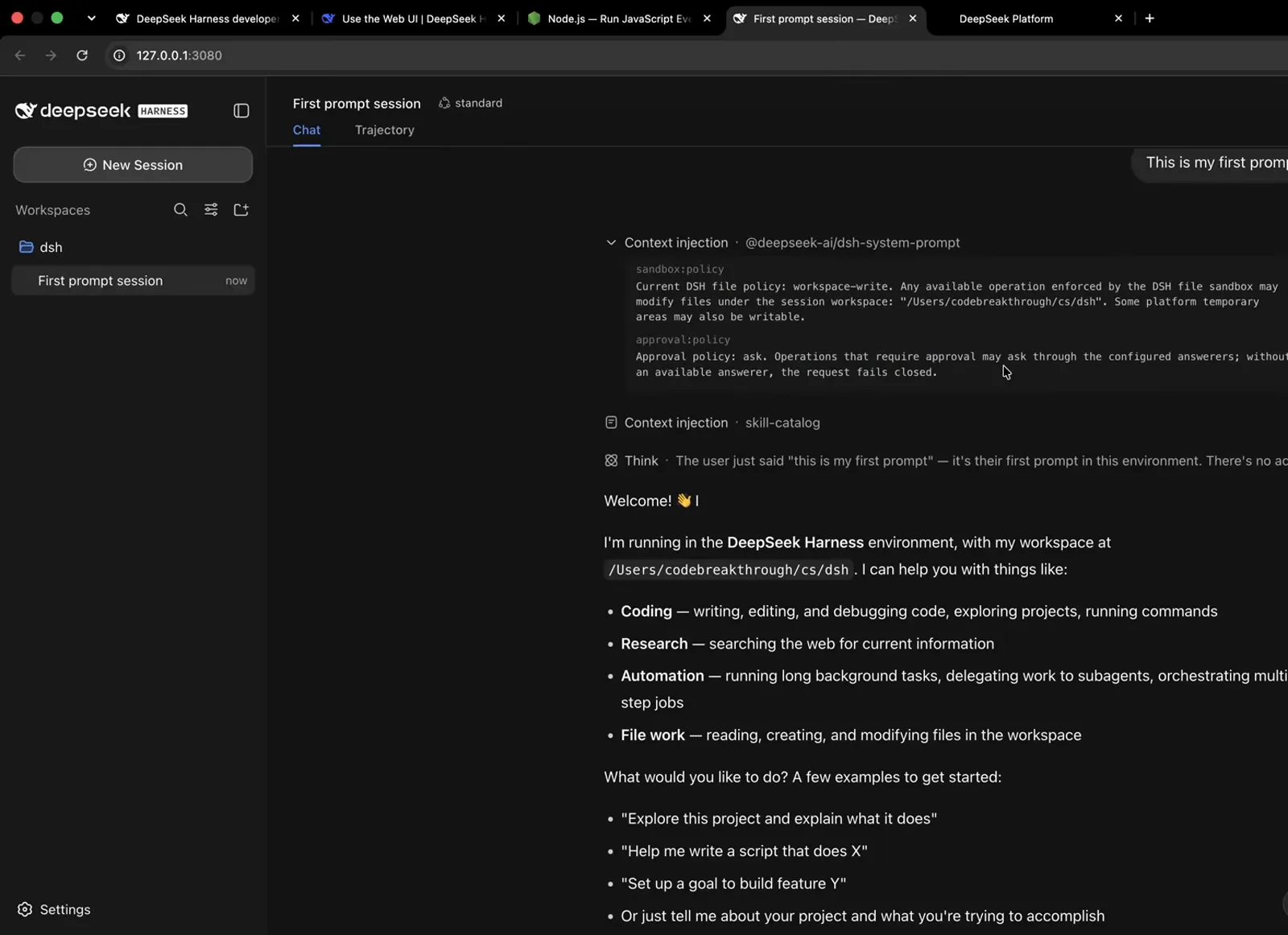Open the tab search dropdown arrow
1288x935 pixels.
[x=91, y=19]
